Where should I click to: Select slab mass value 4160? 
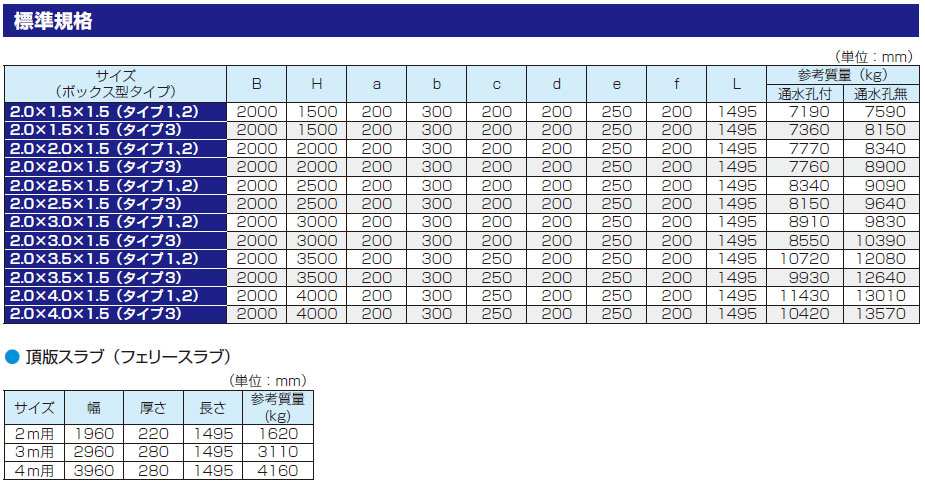click(x=278, y=470)
